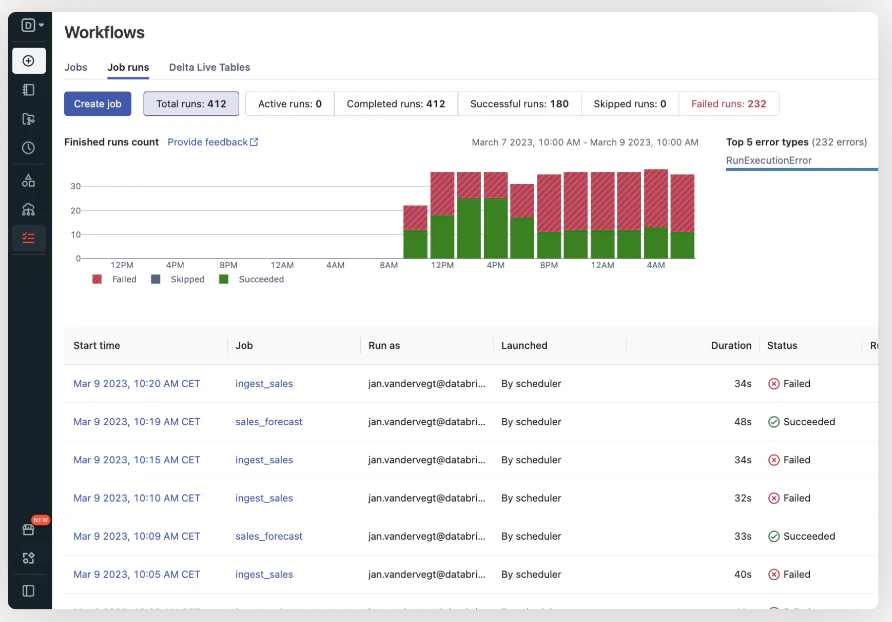Click the RunExecutionError error type
Viewport: 892px width, 622px height.
769,160
